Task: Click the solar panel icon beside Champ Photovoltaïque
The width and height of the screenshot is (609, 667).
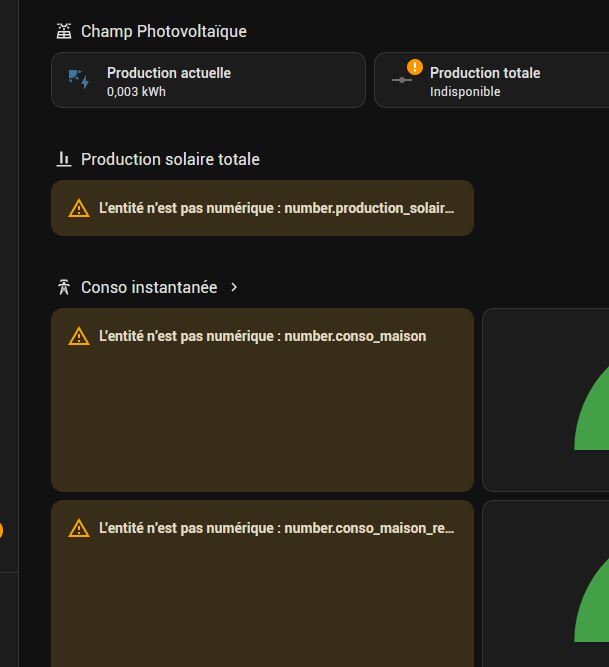Action: click(64, 31)
